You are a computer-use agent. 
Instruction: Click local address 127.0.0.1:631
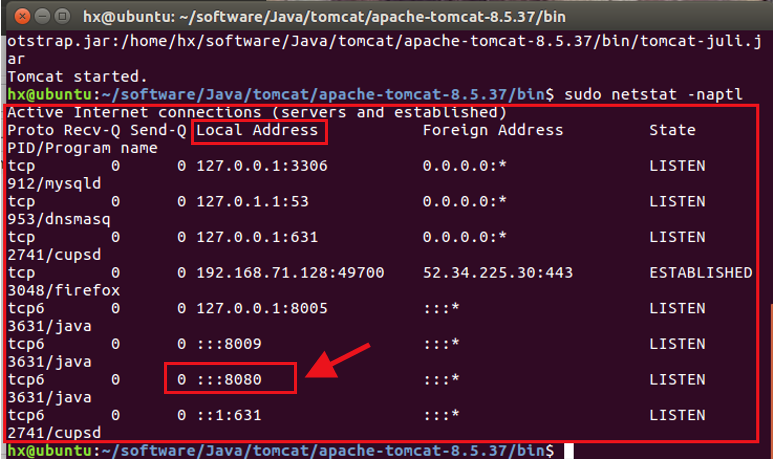pos(257,237)
